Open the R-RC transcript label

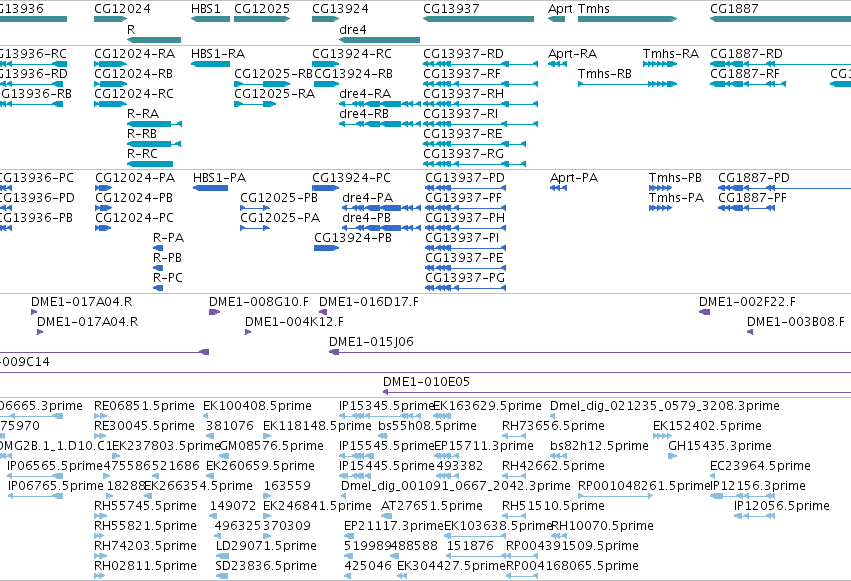[x=142, y=154]
